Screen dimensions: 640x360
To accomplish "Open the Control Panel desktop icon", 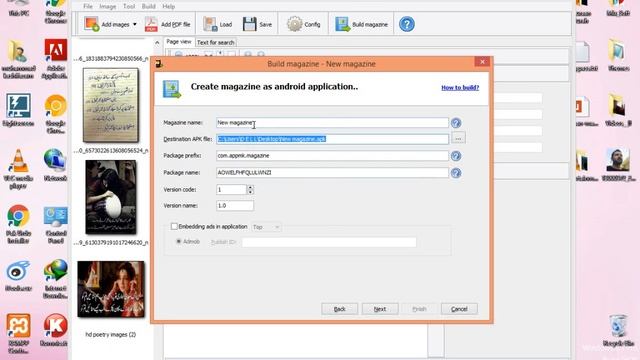I will pos(56,224).
